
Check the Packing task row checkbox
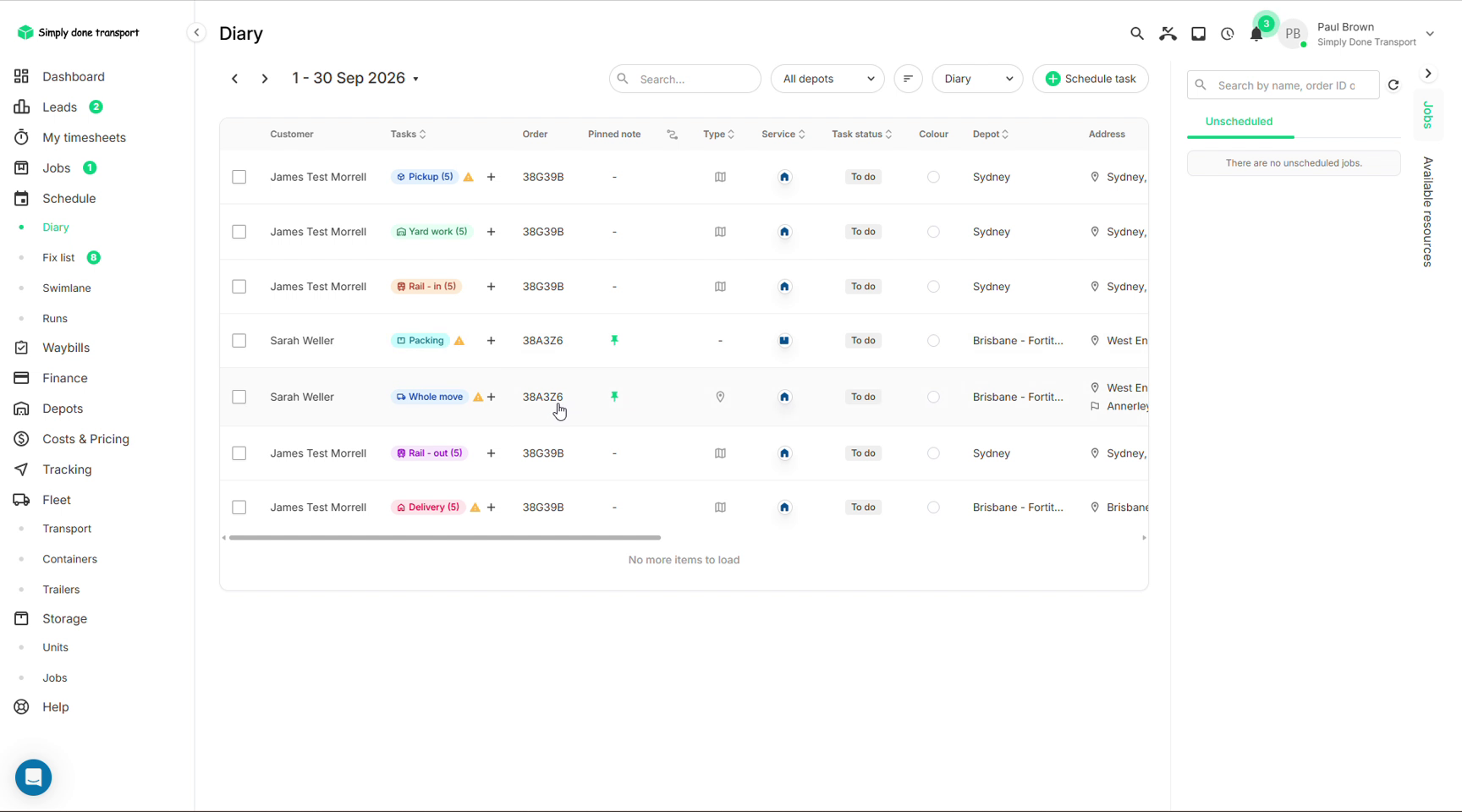239,341
